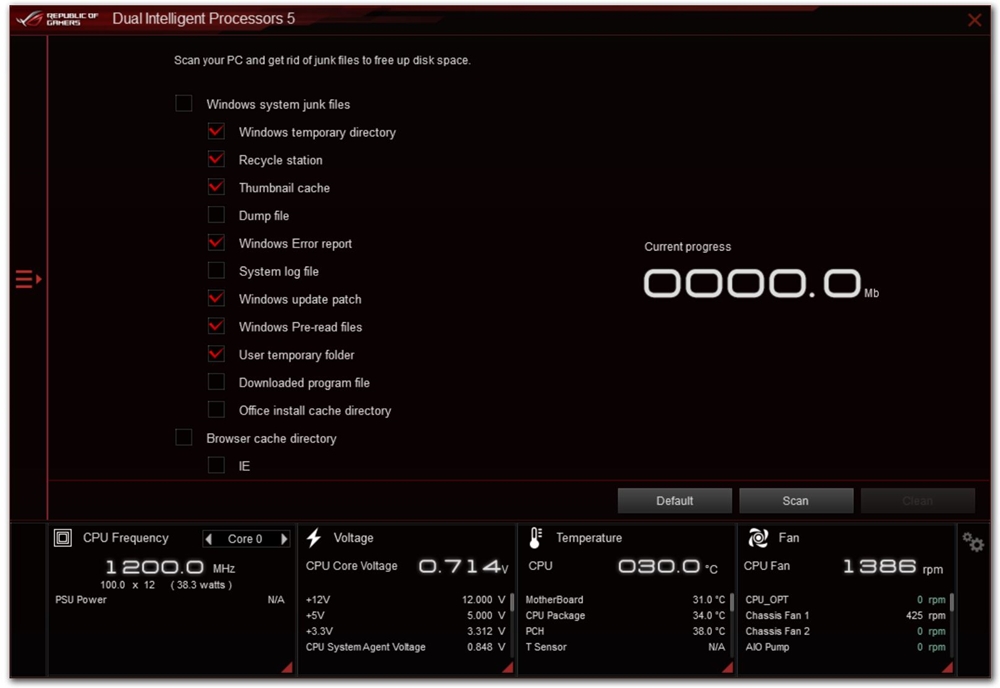Click the Default button

675,501
